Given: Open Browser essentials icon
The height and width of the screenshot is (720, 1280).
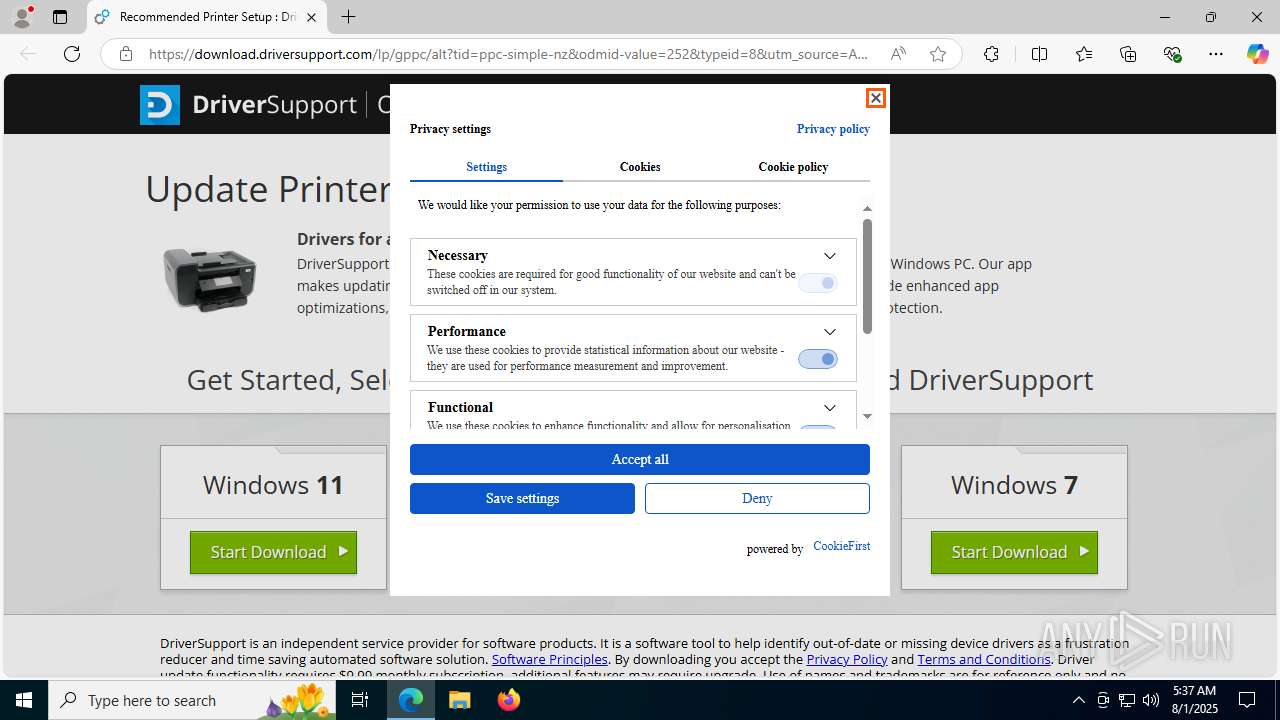Looking at the screenshot, I should pyautogui.click(x=1173, y=54).
